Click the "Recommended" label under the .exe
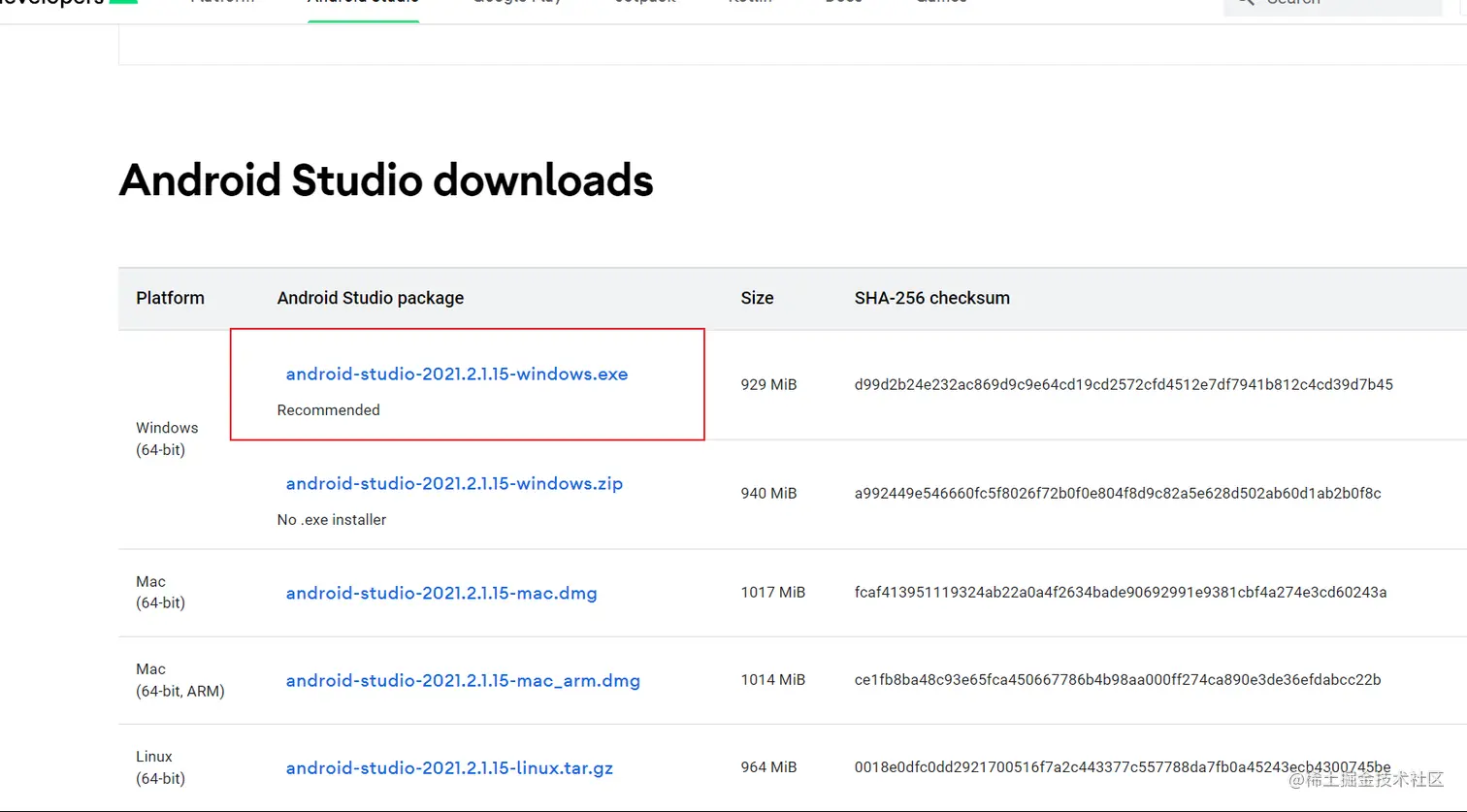Viewport: 1467px width, 812px height. pos(329,410)
